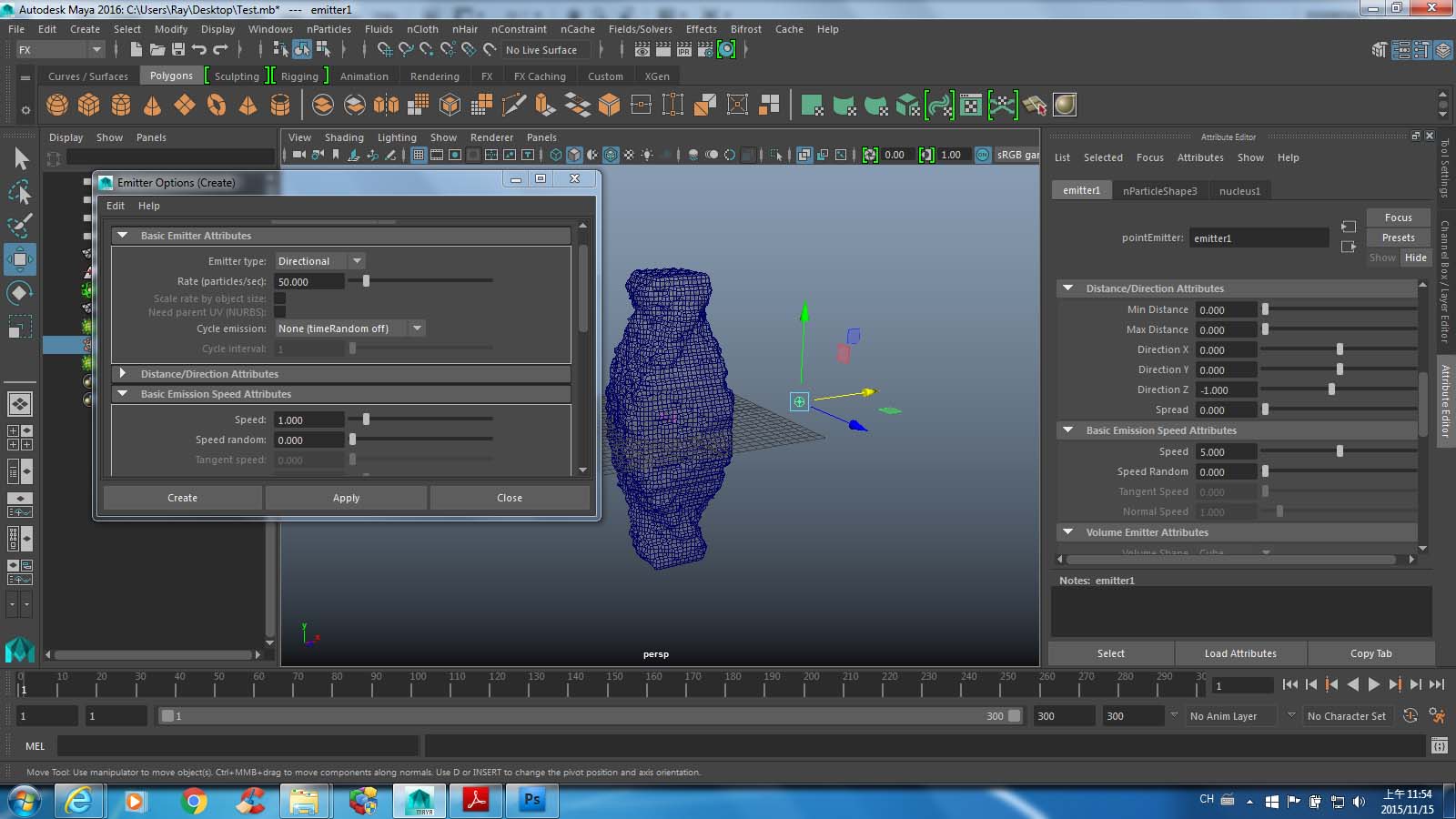The height and width of the screenshot is (819, 1456).
Task: Switch to the nParticleShape3 tab in Attribute Editor
Action: 1161,190
